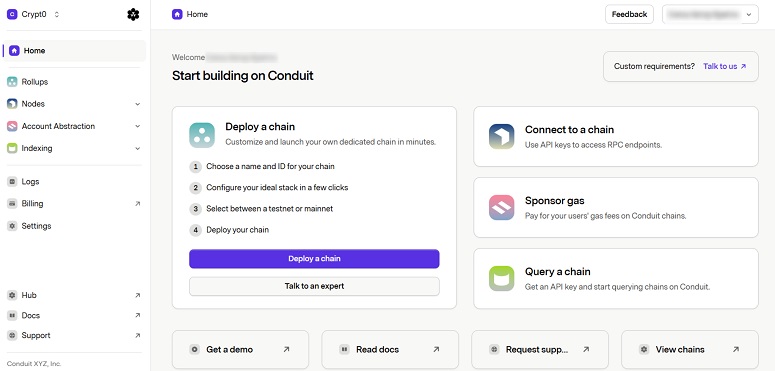The width and height of the screenshot is (775, 371).
Task: Click the Connect to a chain icon
Action: [x=502, y=136]
